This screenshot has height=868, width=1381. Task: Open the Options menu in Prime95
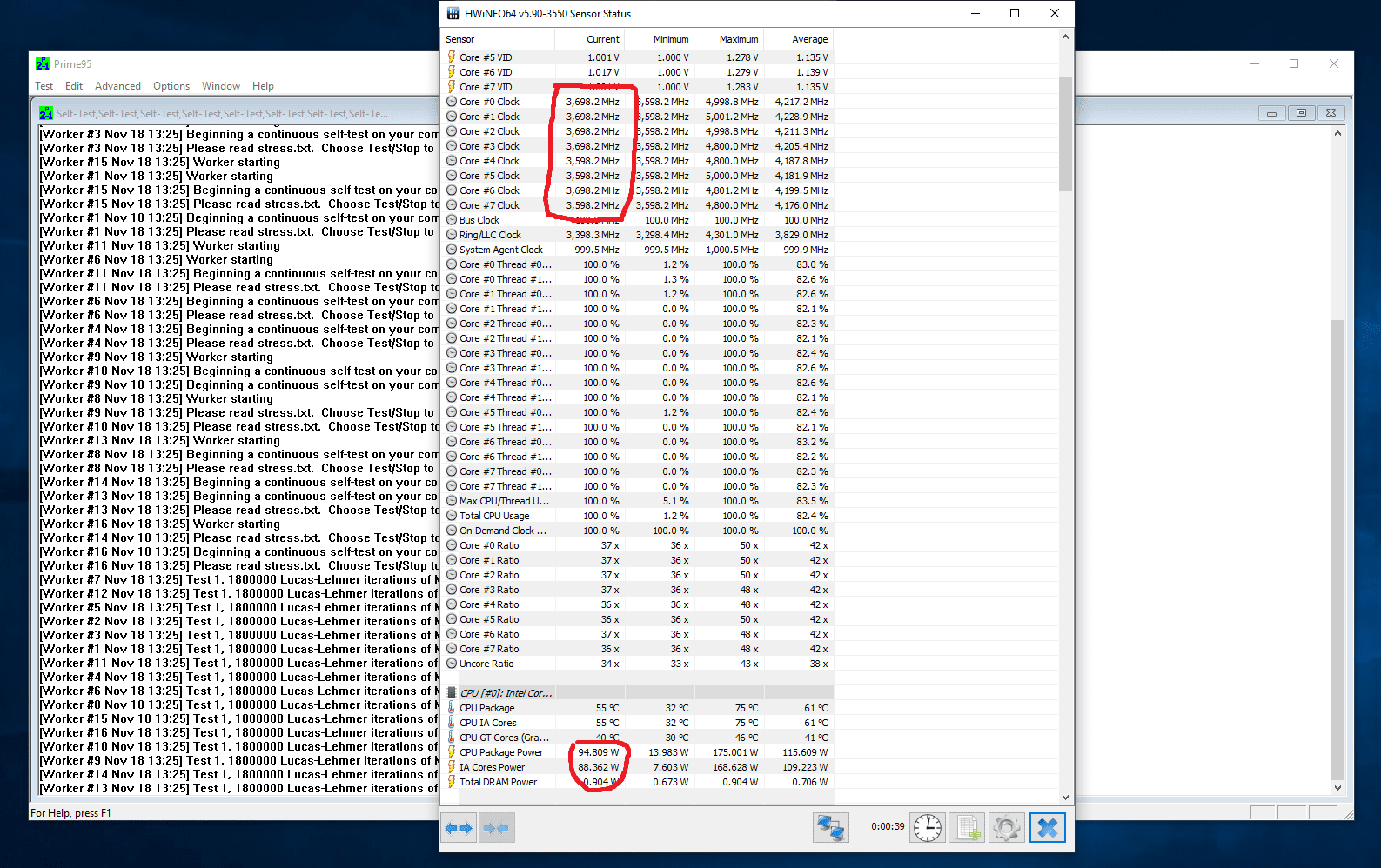pos(171,86)
